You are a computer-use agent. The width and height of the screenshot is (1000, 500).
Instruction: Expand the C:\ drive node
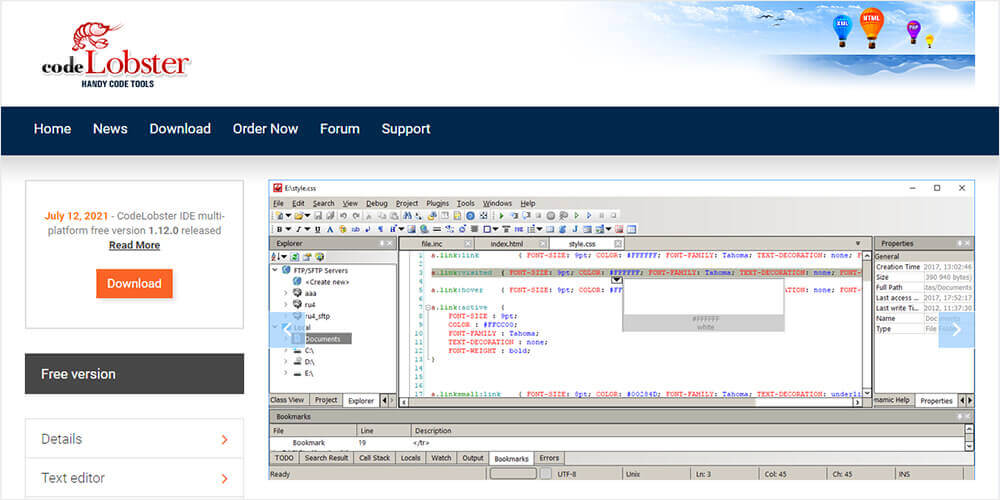click(x=285, y=351)
